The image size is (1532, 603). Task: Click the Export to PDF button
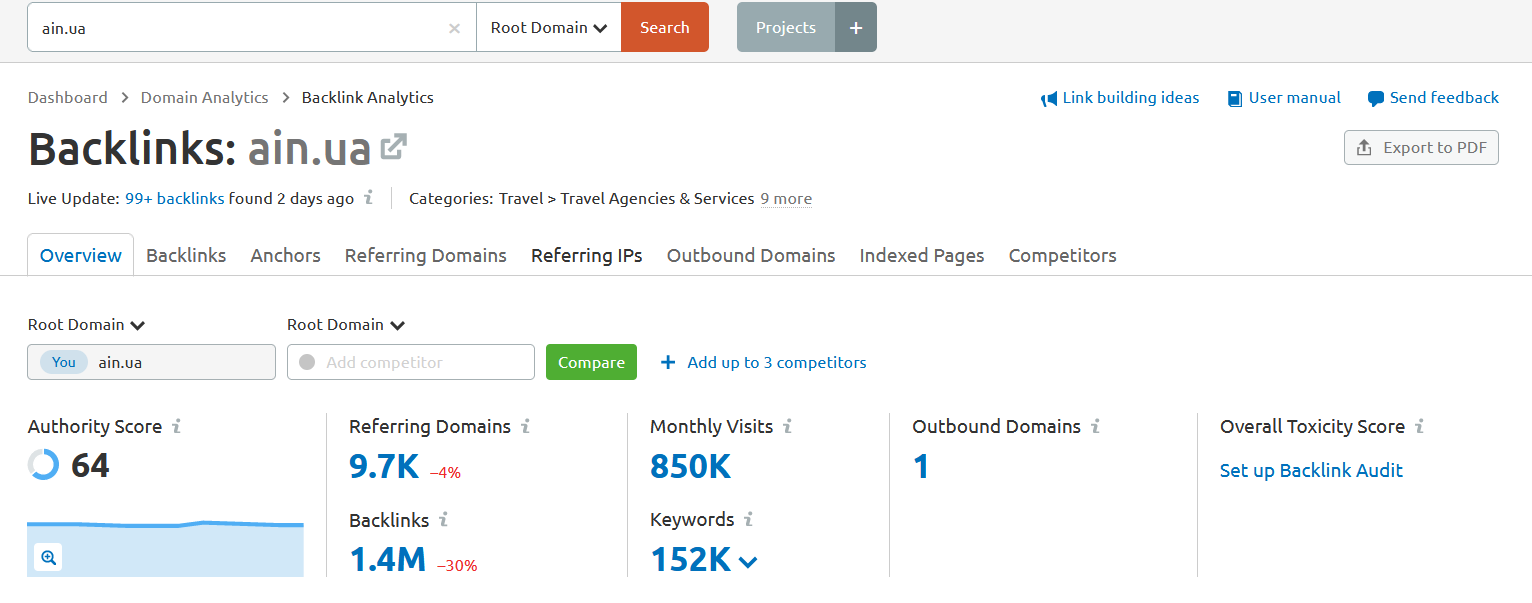tap(1421, 148)
